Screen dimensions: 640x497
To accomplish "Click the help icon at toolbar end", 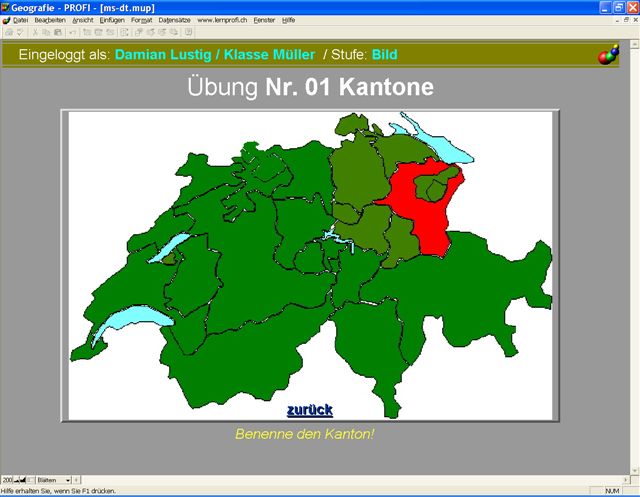I will pyautogui.click(x=188, y=32).
